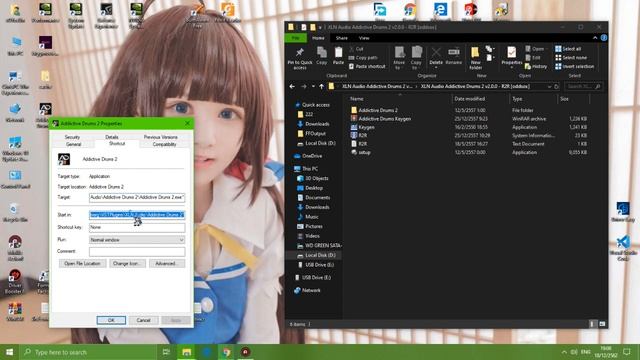Click Select none in Explorer ribbon
Viewport: 640px width, 360px height.
pyautogui.click(x=571, y=58)
